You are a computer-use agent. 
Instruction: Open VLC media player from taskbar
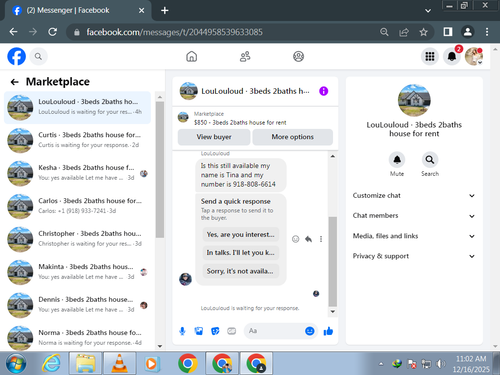click(119, 364)
